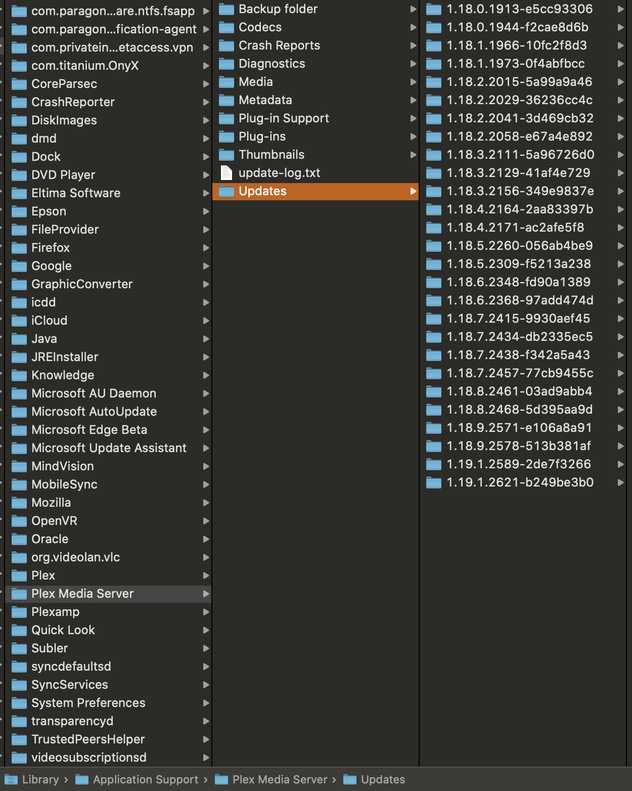Click the Plexamp folder icon
The height and width of the screenshot is (791, 632).
[x=19, y=612]
